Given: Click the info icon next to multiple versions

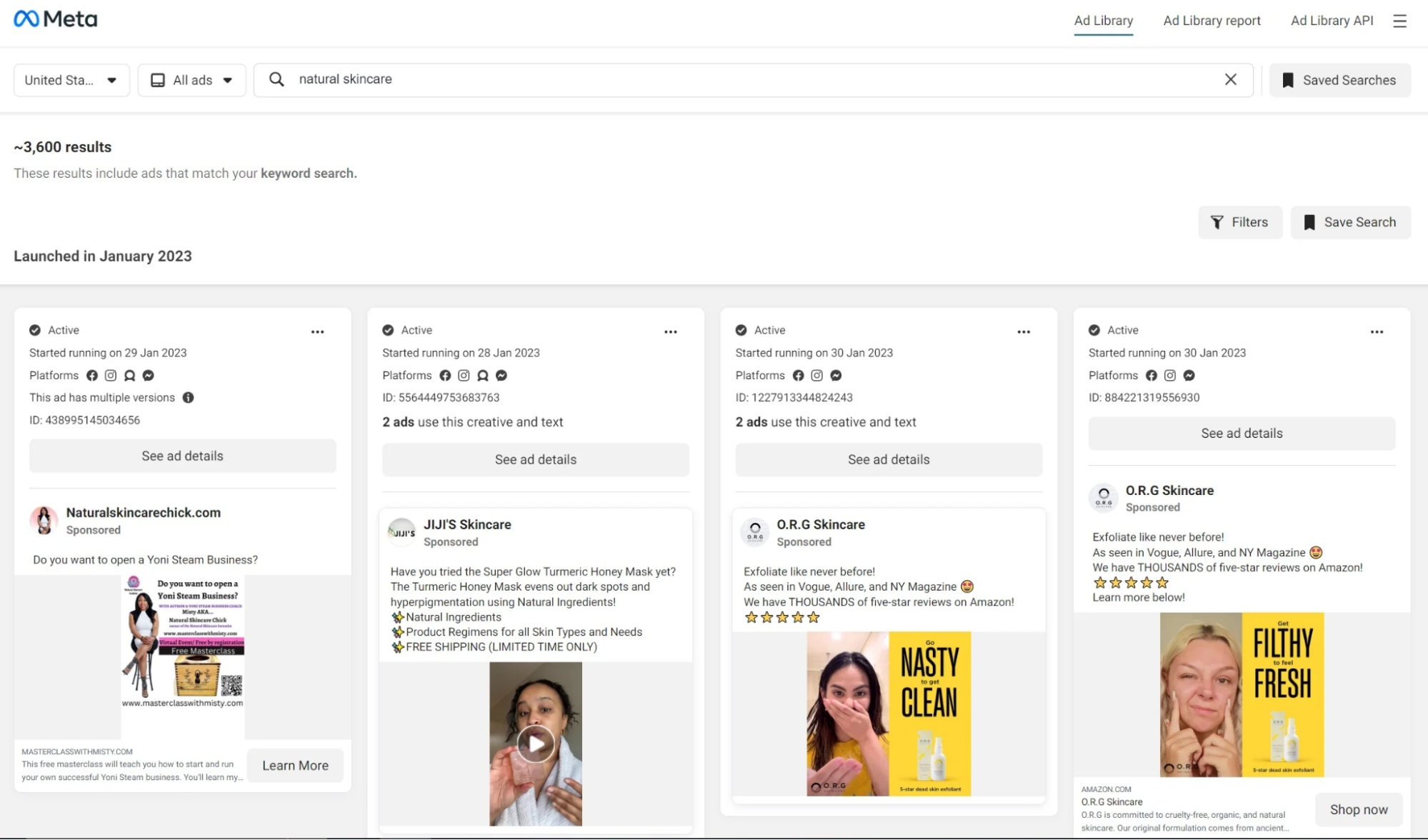Looking at the screenshot, I should point(188,398).
